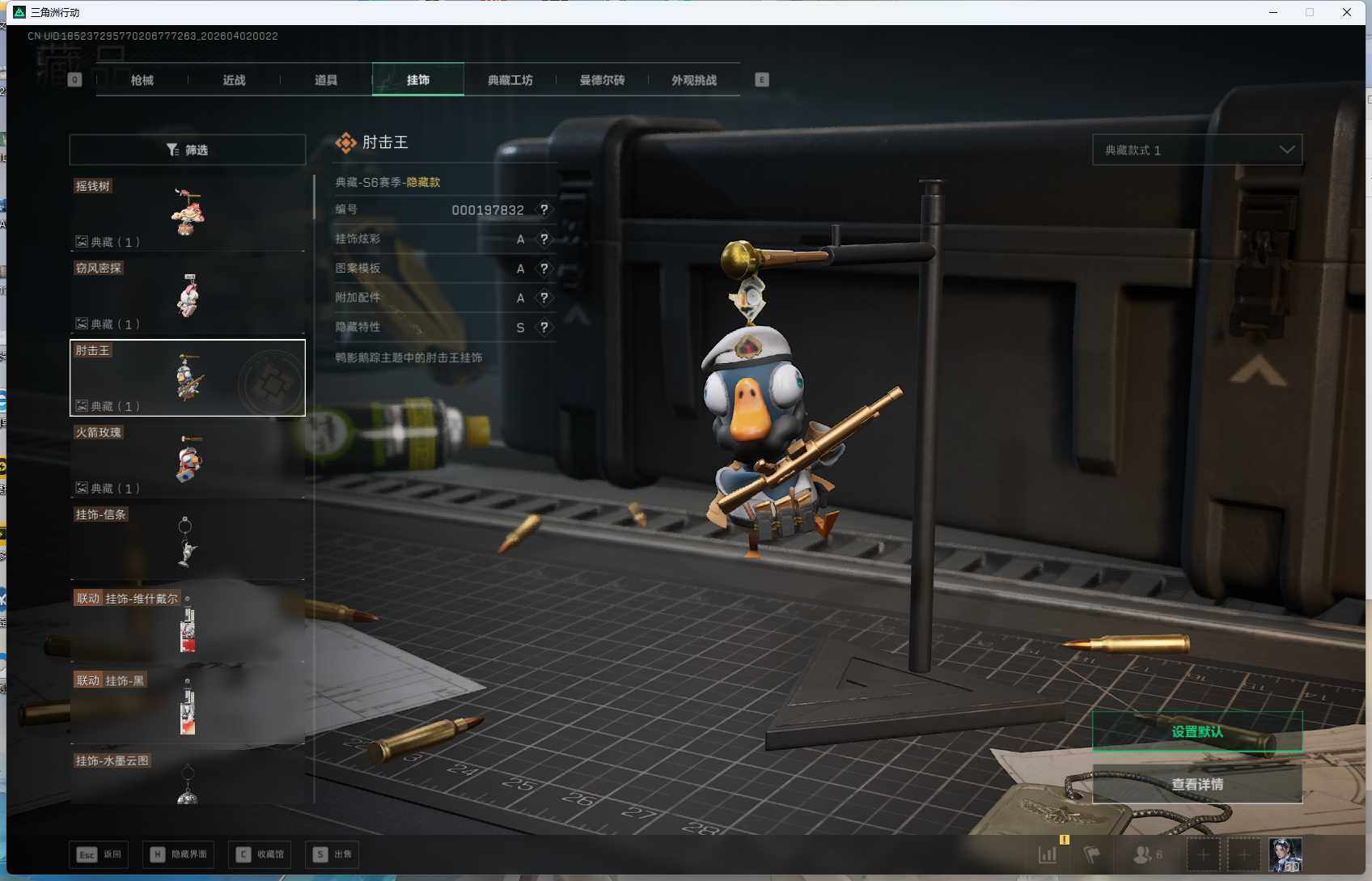Open the 典藏款式 1 dropdown
Image resolution: width=1372 pixels, height=881 pixels.
(1196, 150)
